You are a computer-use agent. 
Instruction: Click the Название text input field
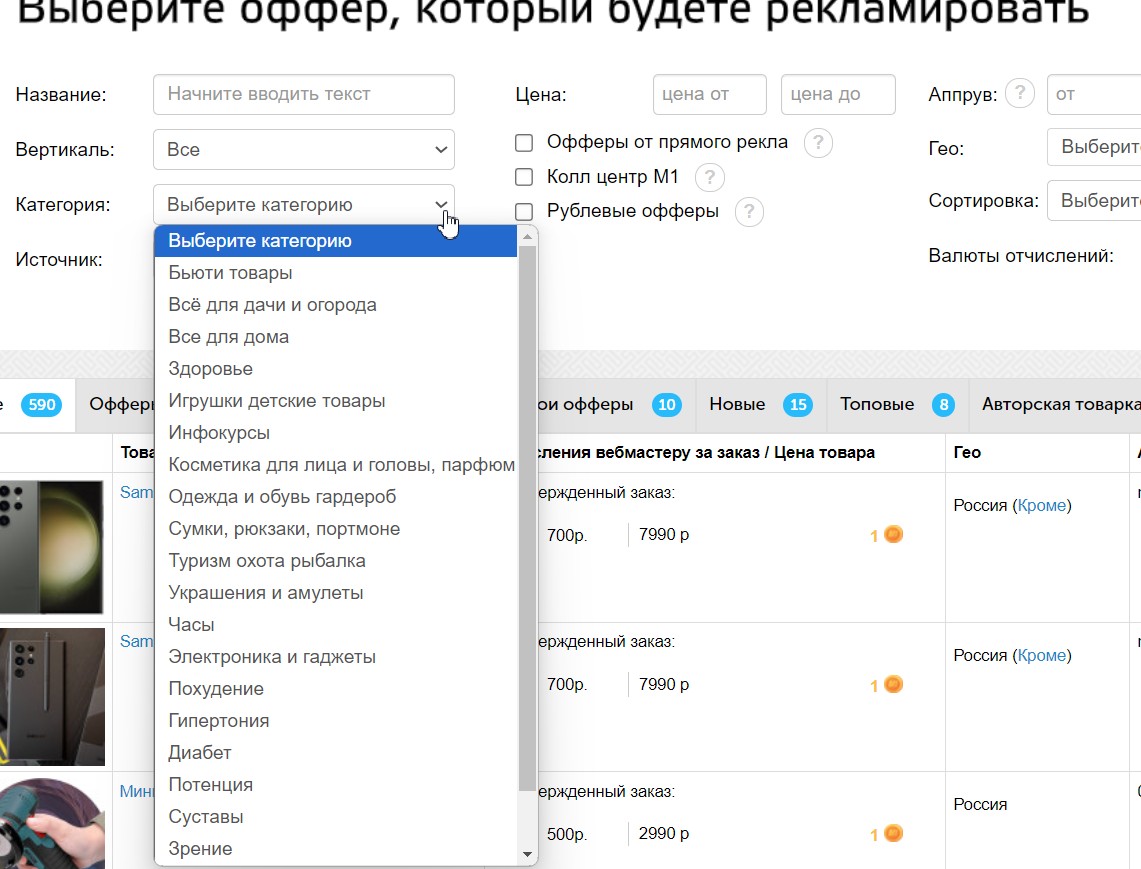303,95
